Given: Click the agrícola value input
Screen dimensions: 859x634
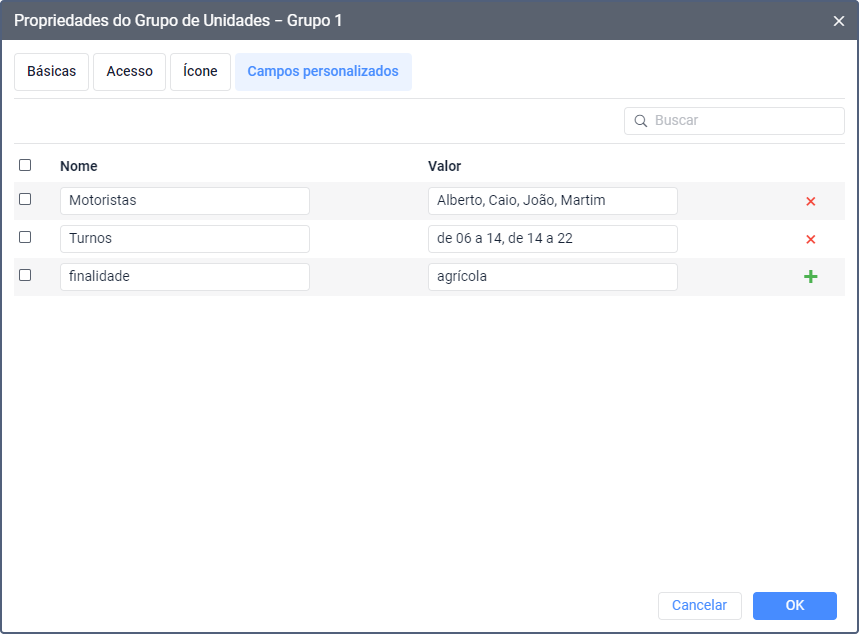Looking at the screenshot, I should [552, 277].
